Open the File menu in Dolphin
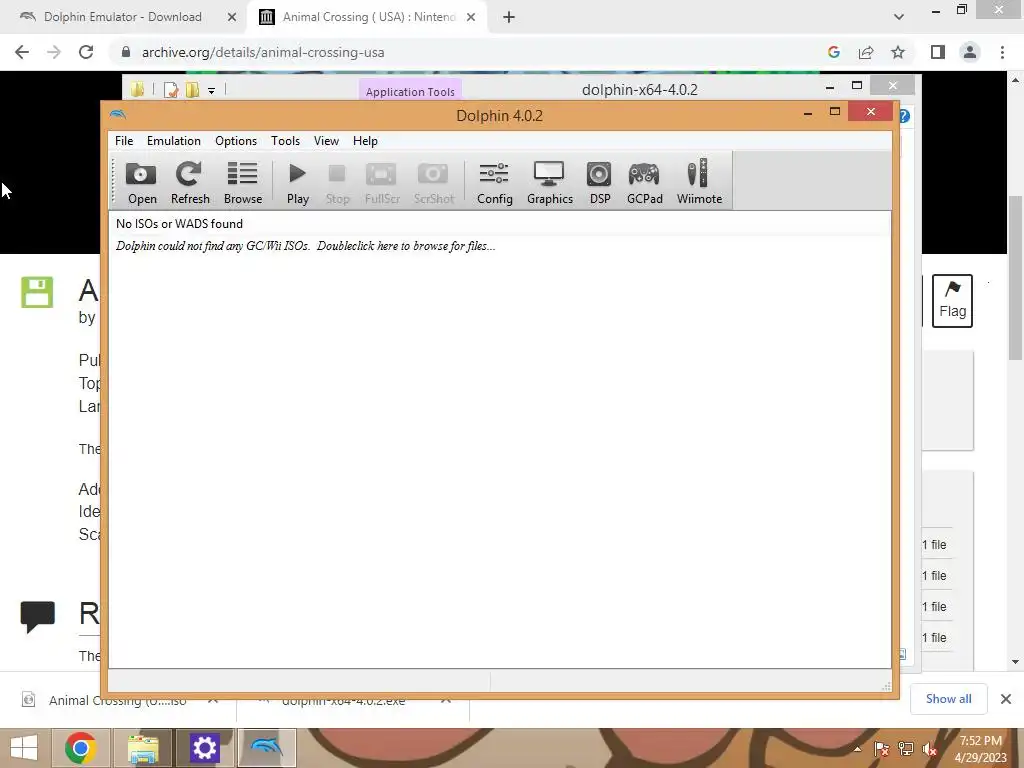1024x768 pixels. click(x=124, y=140)
